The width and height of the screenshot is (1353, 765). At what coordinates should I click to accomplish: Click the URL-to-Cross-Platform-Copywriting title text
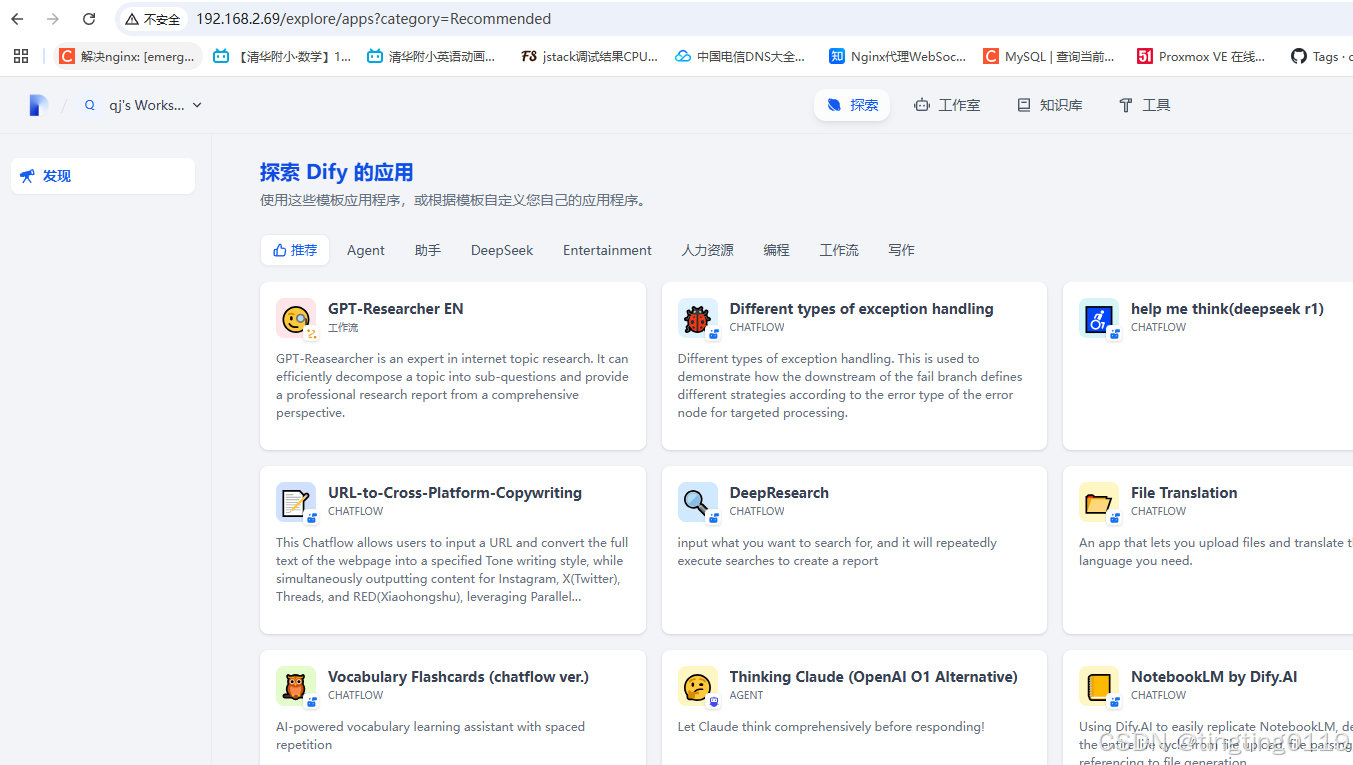click(455, 493)
